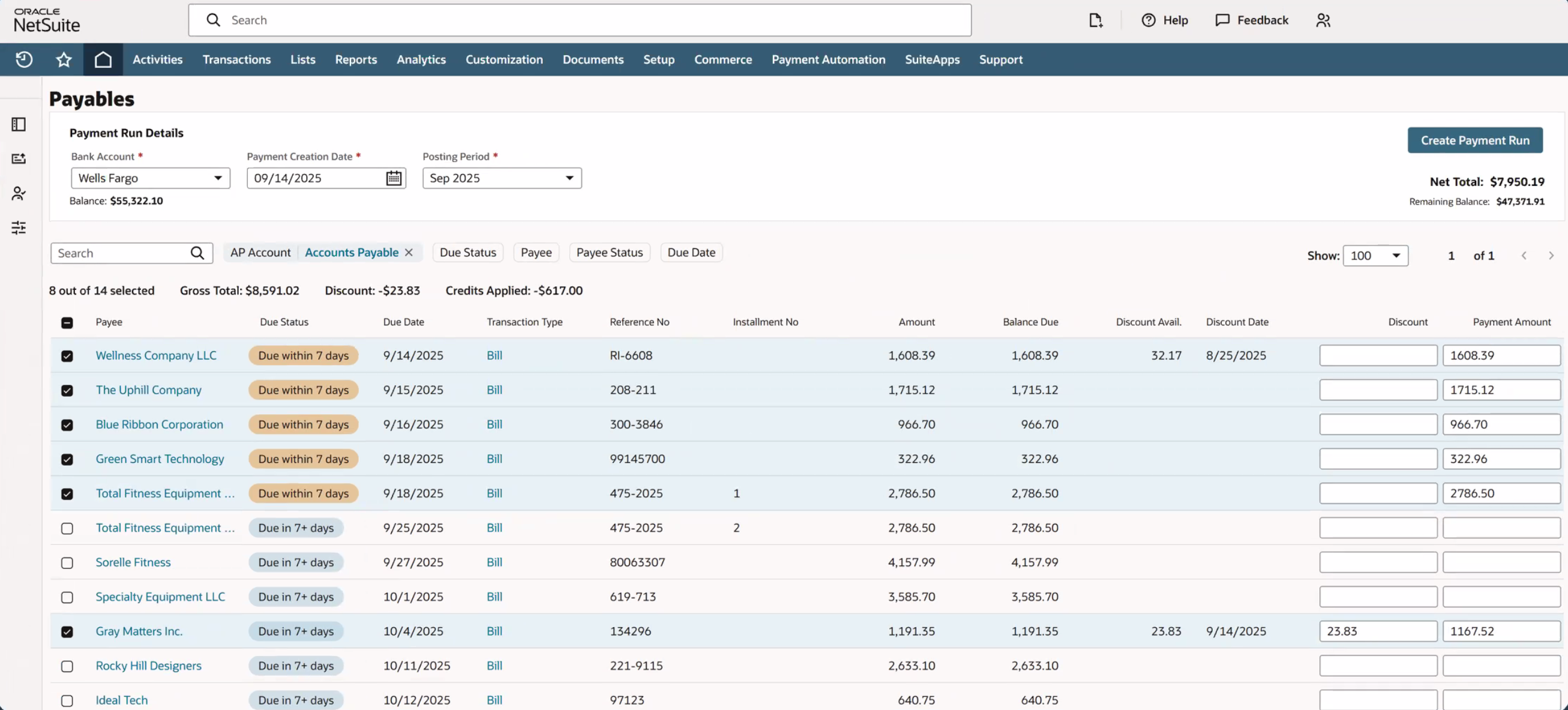
Task: Go to the home dashboard icon
Action: point(103,59)
